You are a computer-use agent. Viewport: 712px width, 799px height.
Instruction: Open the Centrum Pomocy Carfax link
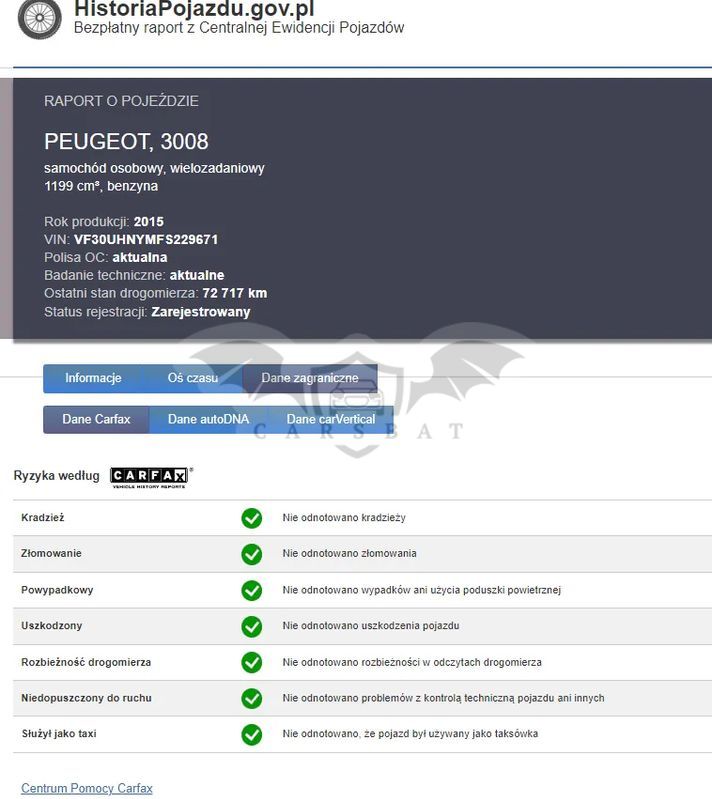87,788
